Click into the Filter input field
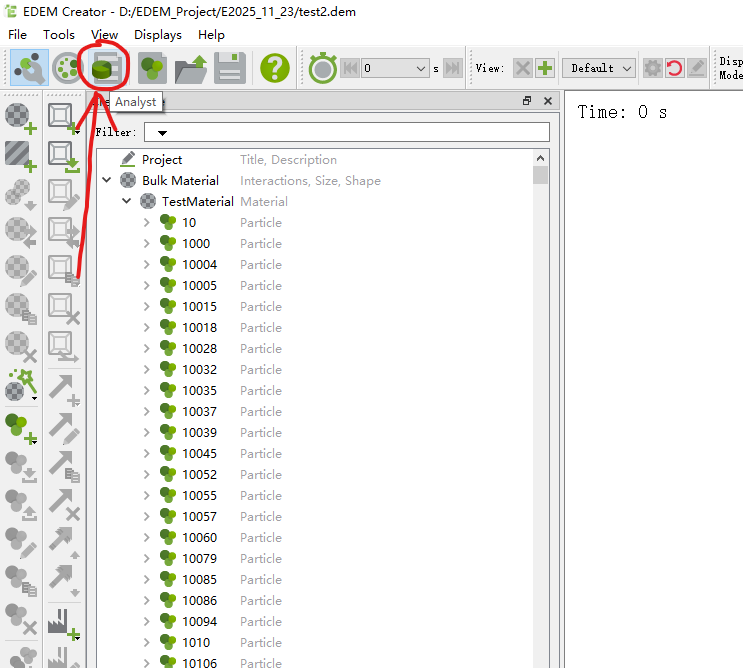Image resolution: width=743 pixels, height=668 pixels. [347, 132]
